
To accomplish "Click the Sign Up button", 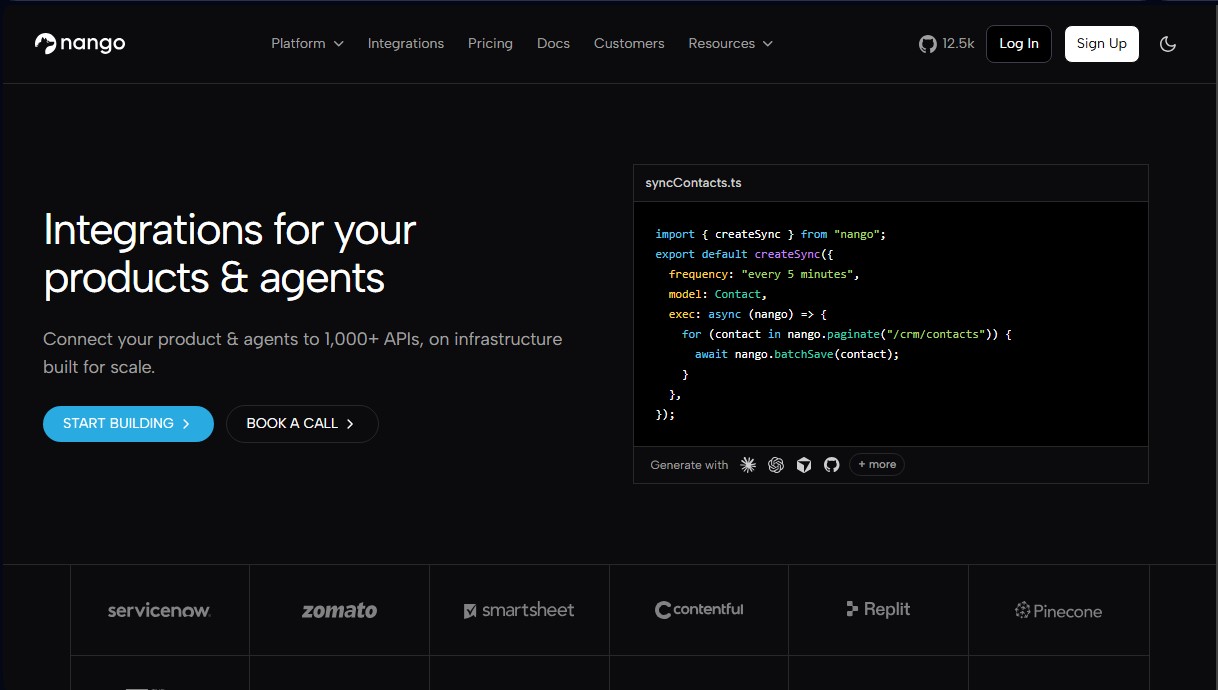I will (x=1102, y=44).
